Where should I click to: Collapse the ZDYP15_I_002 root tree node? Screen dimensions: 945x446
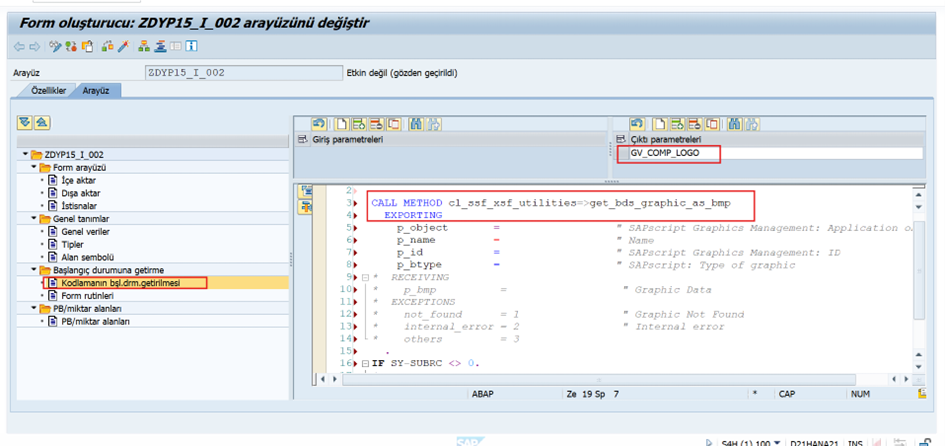coord(24,155)
